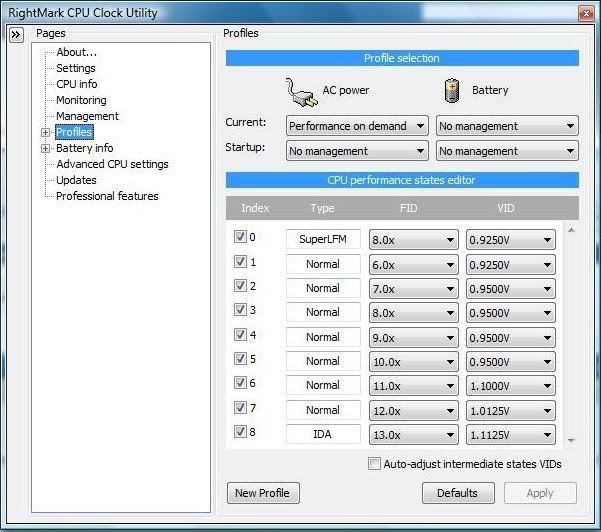Open the 12.0x FID dropdown
Viewport: 601px width, 532px height.
[x=414, y=410]
